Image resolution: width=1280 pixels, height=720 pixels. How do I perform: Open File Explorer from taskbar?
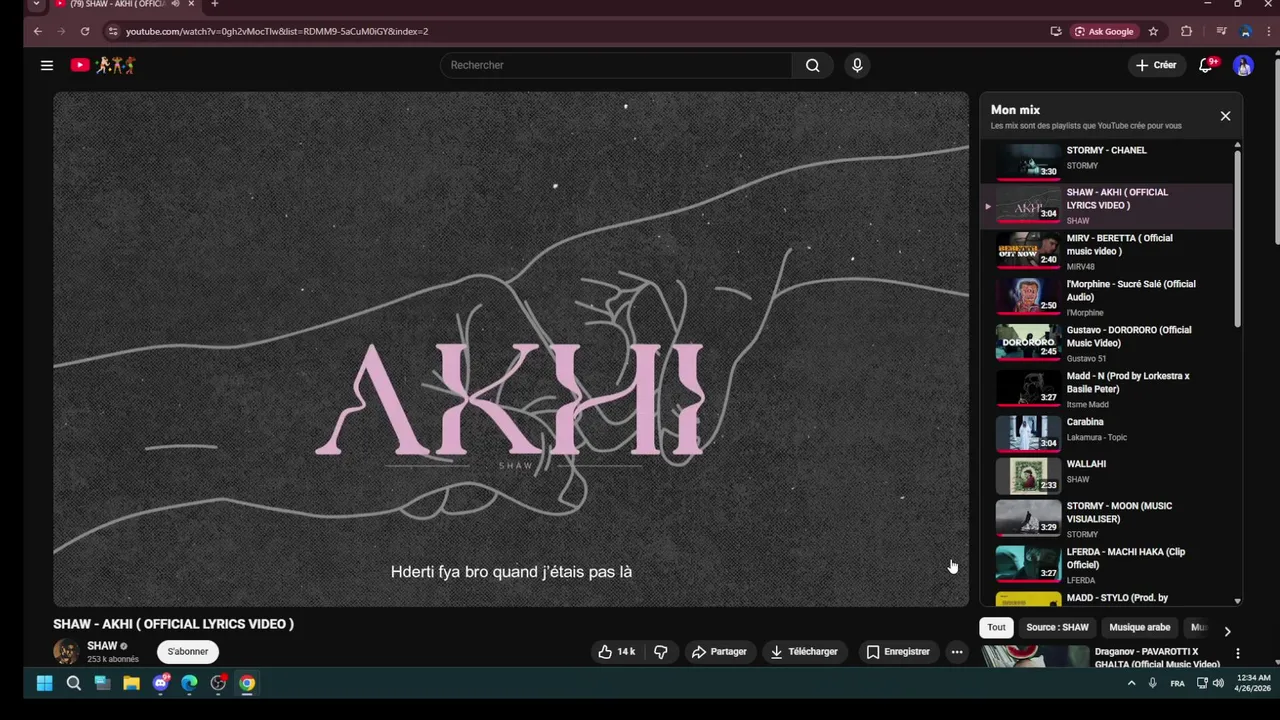tap(131, 684)
